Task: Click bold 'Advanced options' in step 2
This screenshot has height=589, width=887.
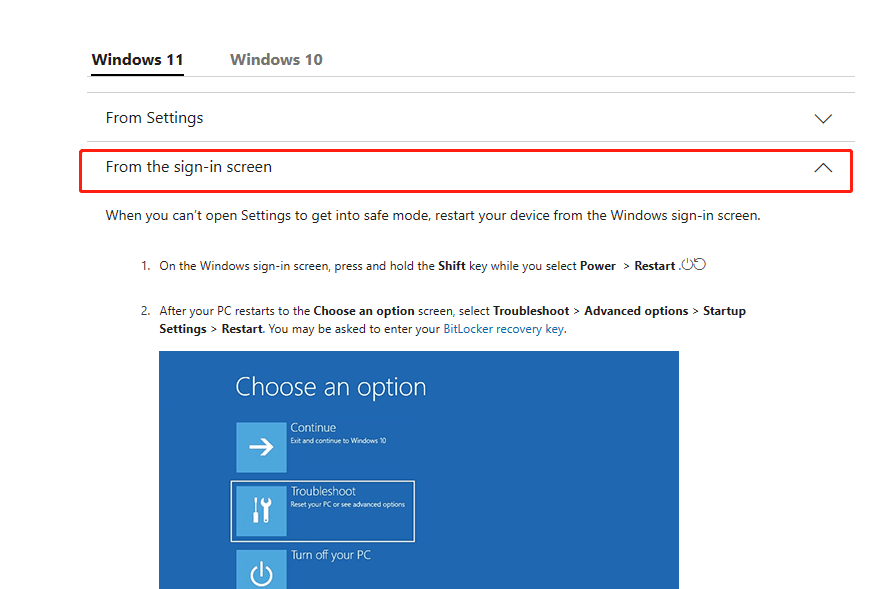Action: click(636, 311)
